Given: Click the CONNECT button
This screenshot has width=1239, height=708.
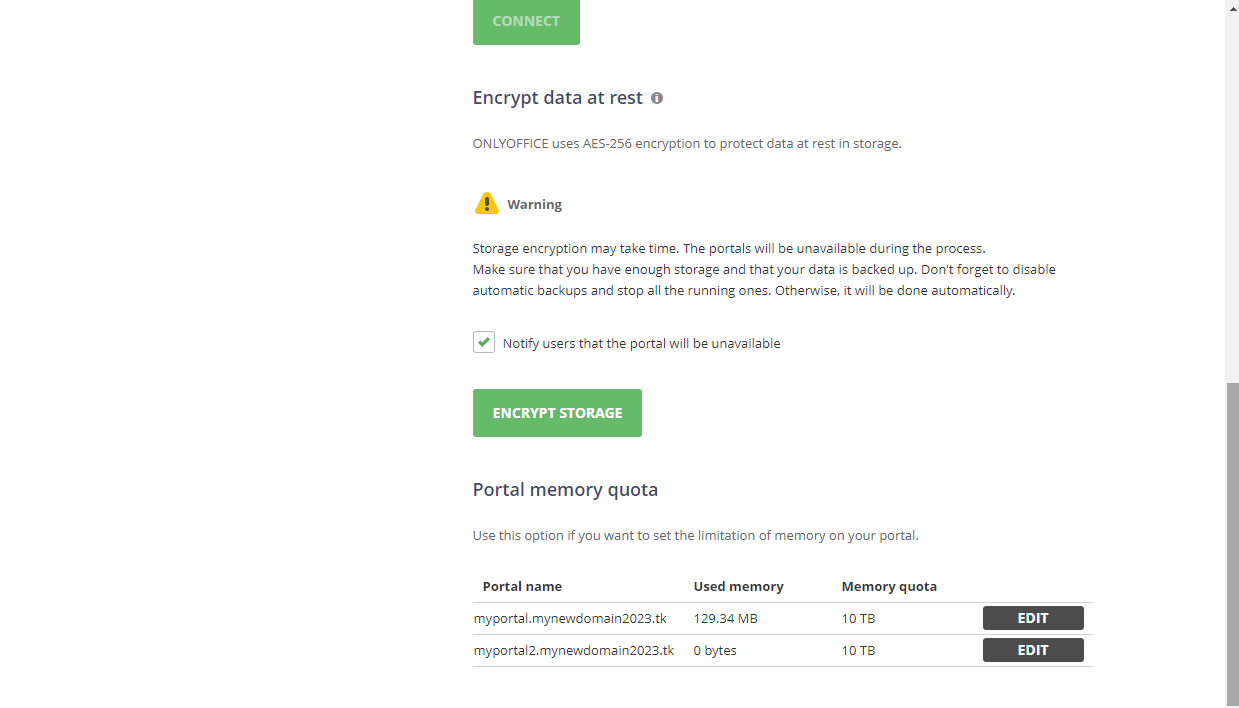Looking at the screenshot, I should 526,21.
